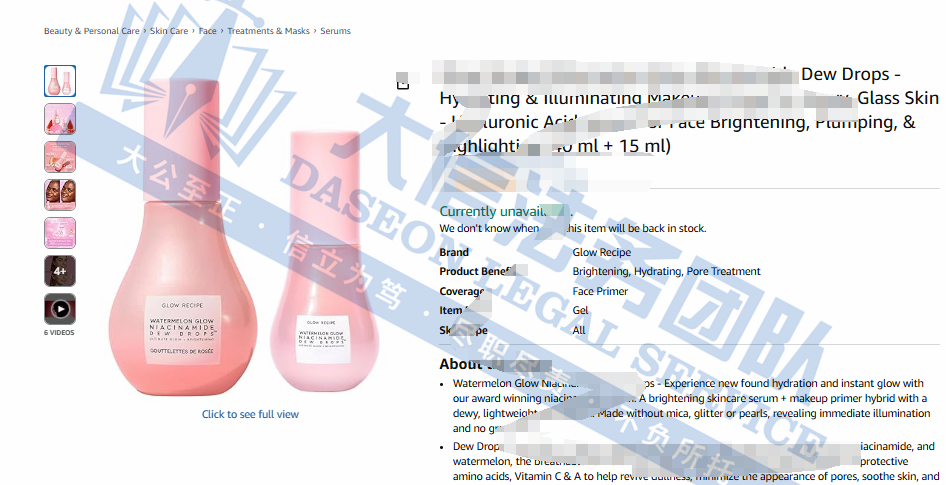This screenshot has width=946, height=485.
Task: Play the product videos thumbnail
Action: [60, 309]
